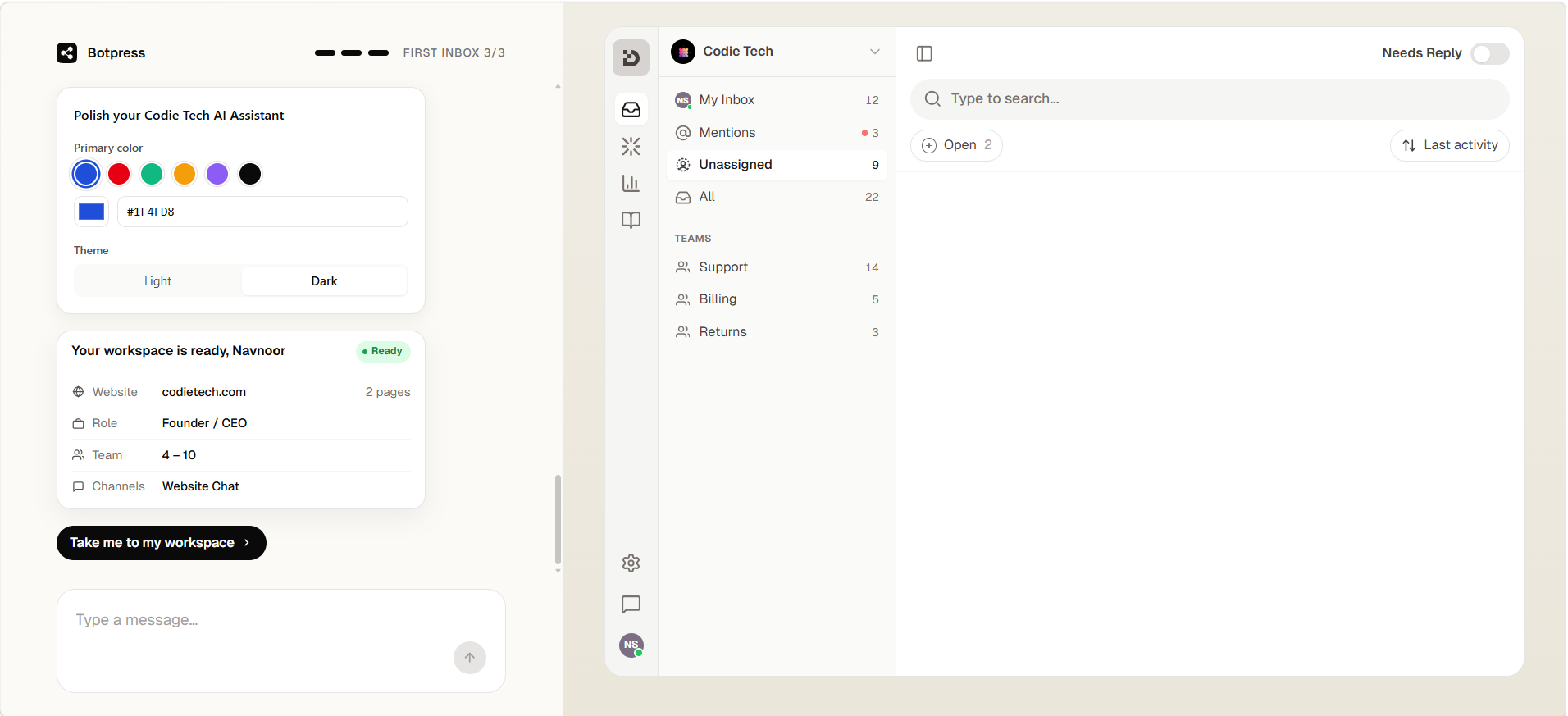The height and width of the screenshot is (716, 1568).
Task: Open the Returns team inbox
Action: (x=776, y=332)
